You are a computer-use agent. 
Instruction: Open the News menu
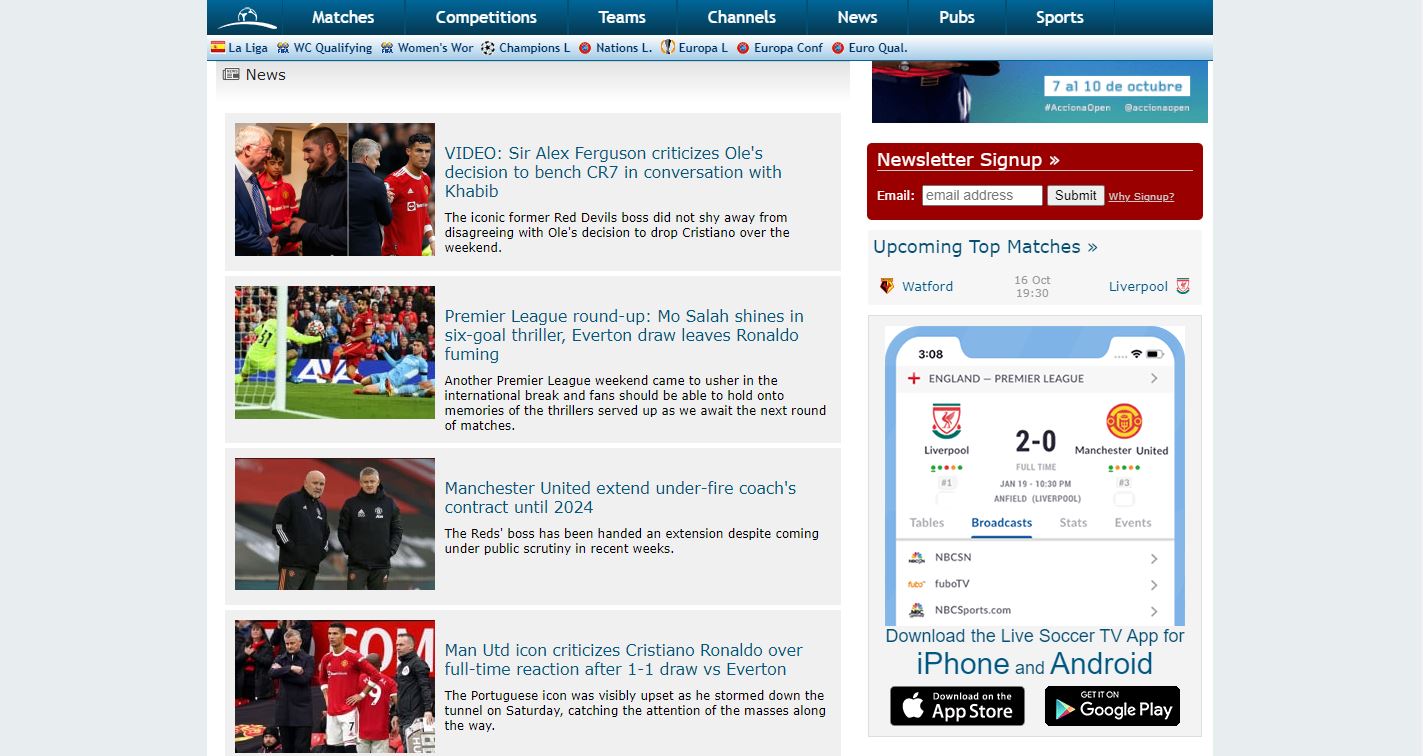857,17
